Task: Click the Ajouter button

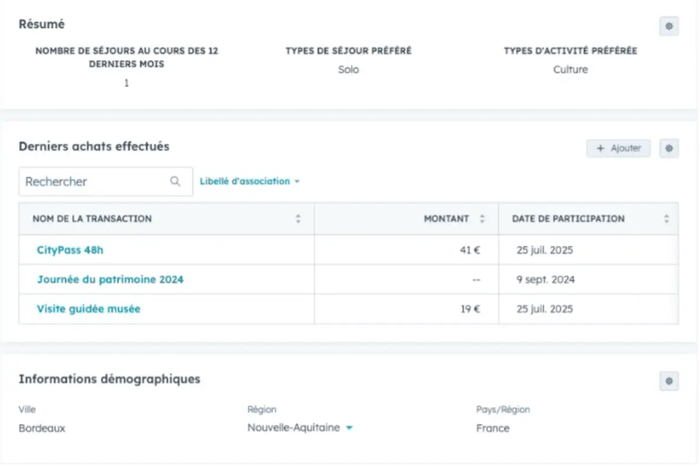Action: (618, 148)
